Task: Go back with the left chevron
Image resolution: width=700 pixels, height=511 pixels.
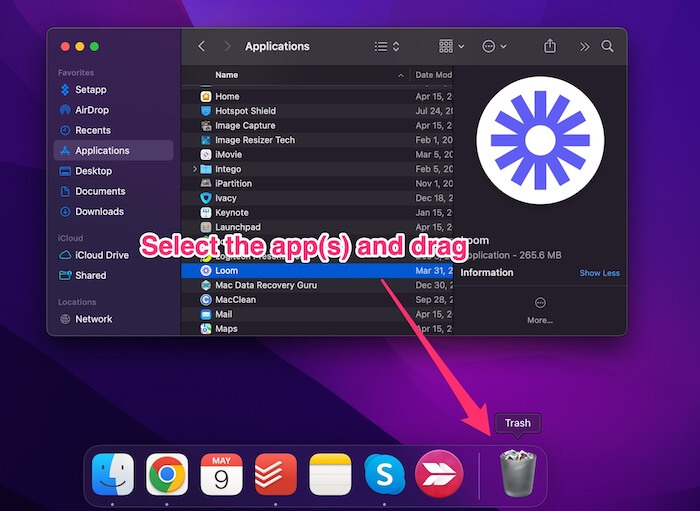Action: (202, 46)
